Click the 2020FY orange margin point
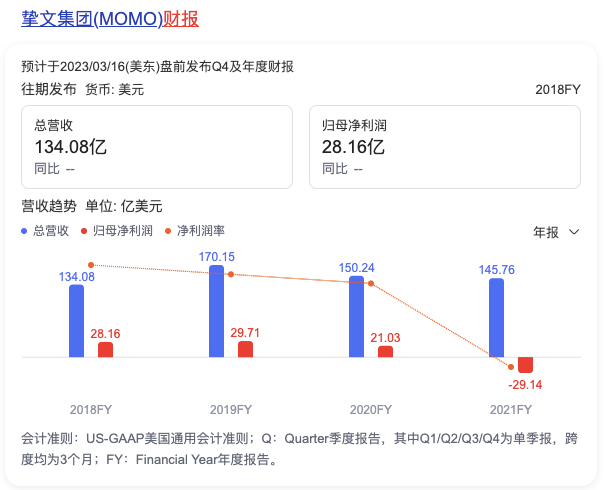Screen dimensions: 604x490 (x=371, y=284)
